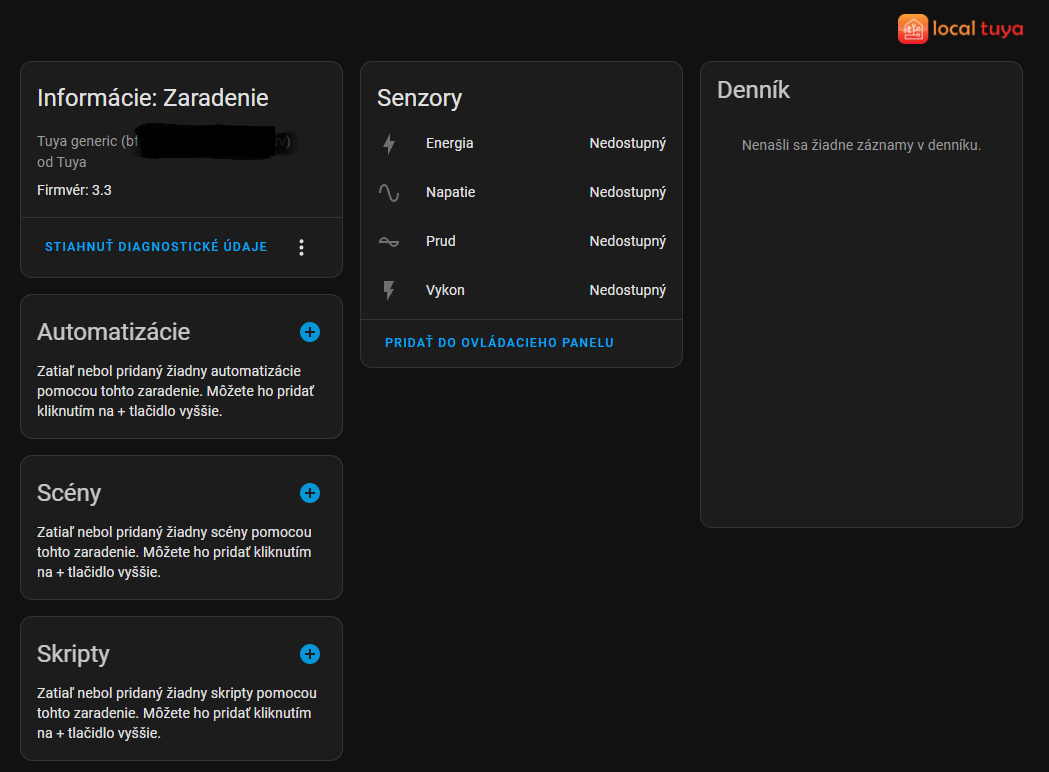Click Pridať do ovládacieho panelu
This screenshot has width=1049, height=772.
pyautogui.click(x=499, y=343)
